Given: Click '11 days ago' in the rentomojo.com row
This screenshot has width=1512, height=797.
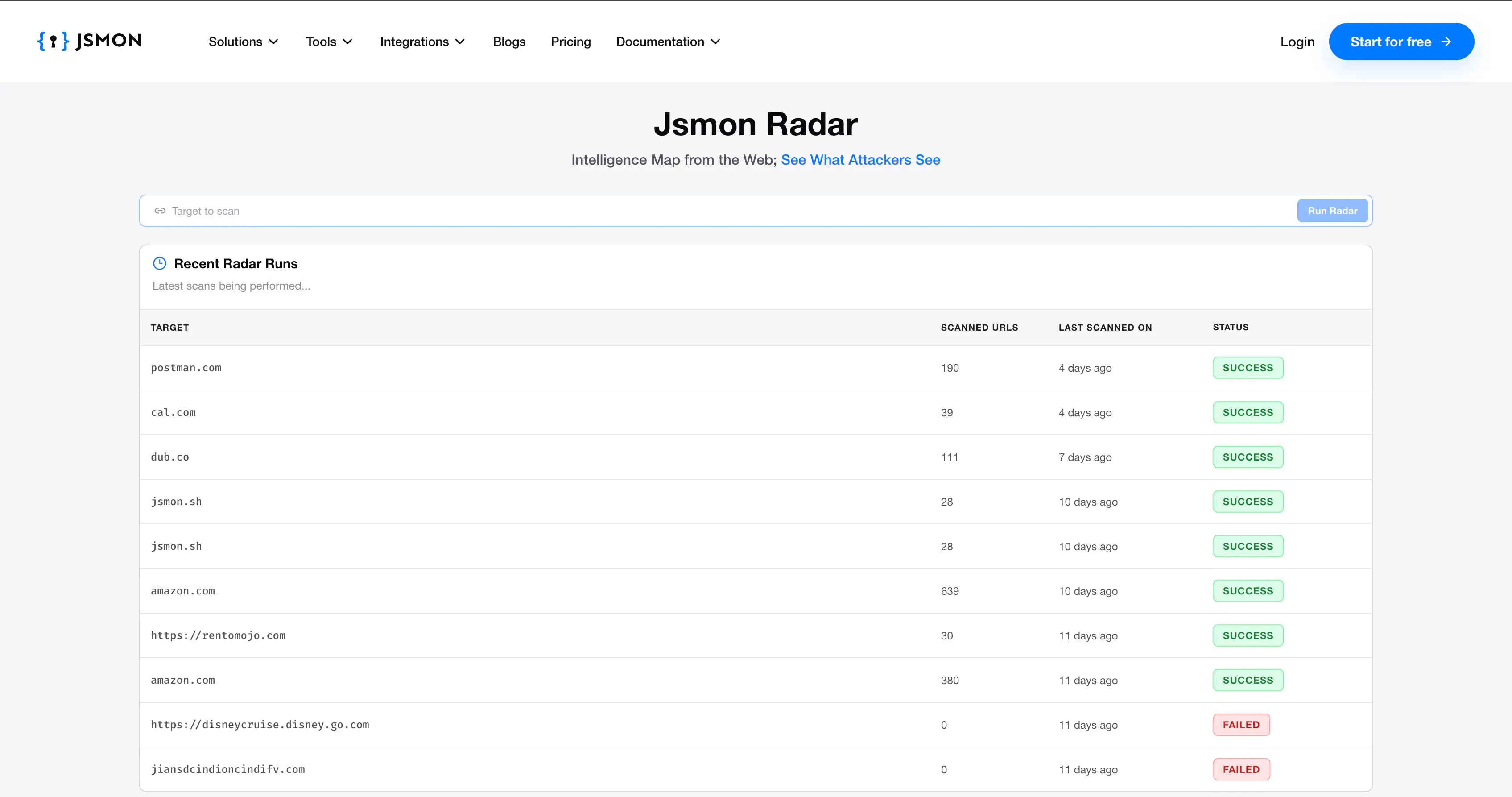Looking at the screenshot, I should coord(1088,636).
